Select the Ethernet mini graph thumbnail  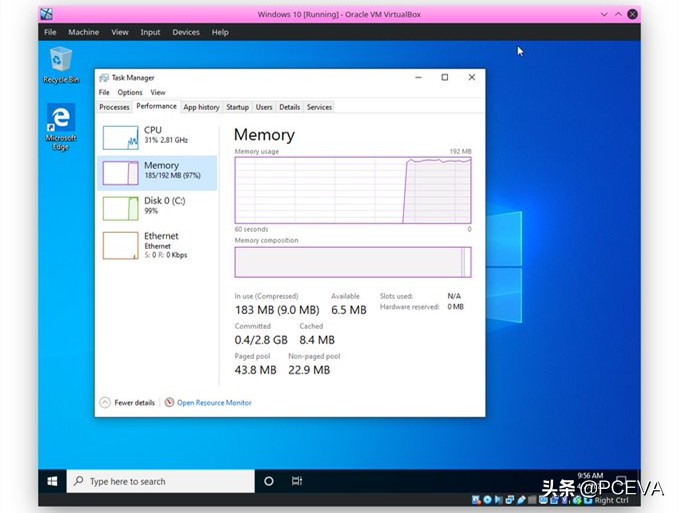pos(120,245)
